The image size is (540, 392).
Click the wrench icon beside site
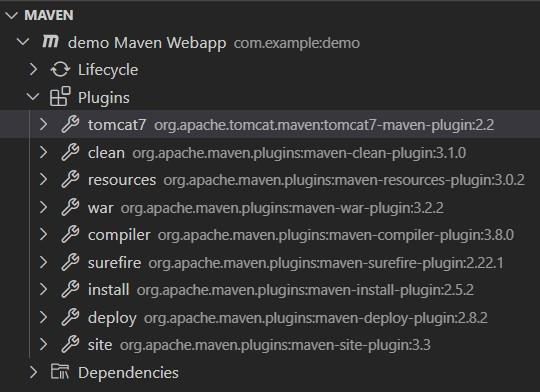(70, 344)
